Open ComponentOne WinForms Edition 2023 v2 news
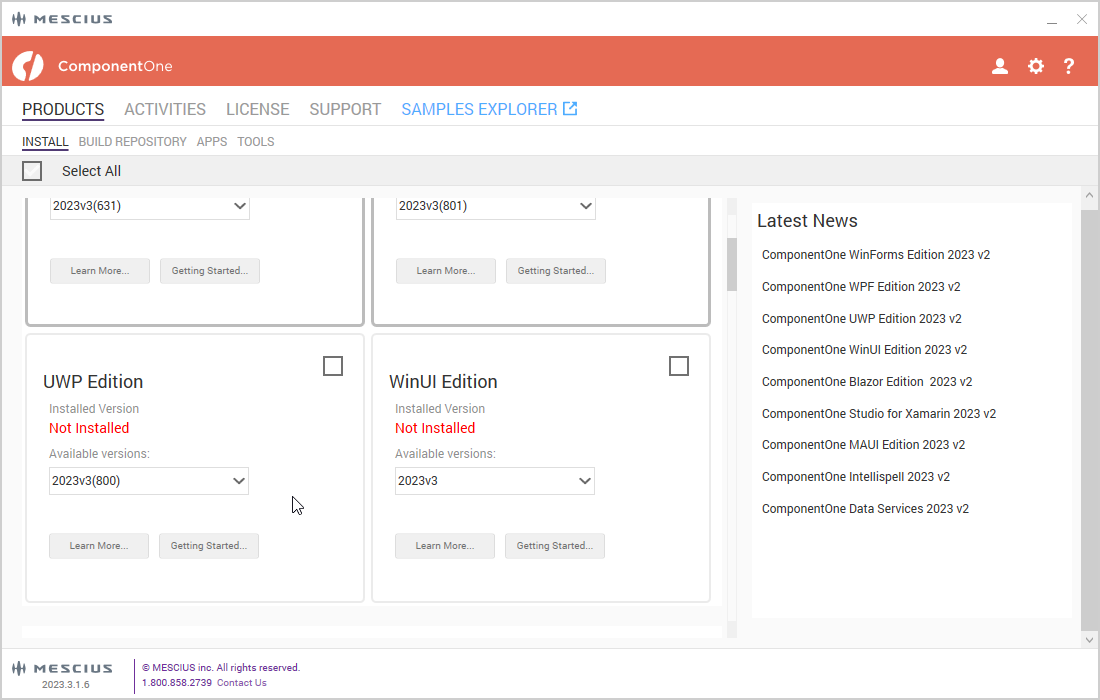The image size is (1100, 700). click(x=876, y=255)
